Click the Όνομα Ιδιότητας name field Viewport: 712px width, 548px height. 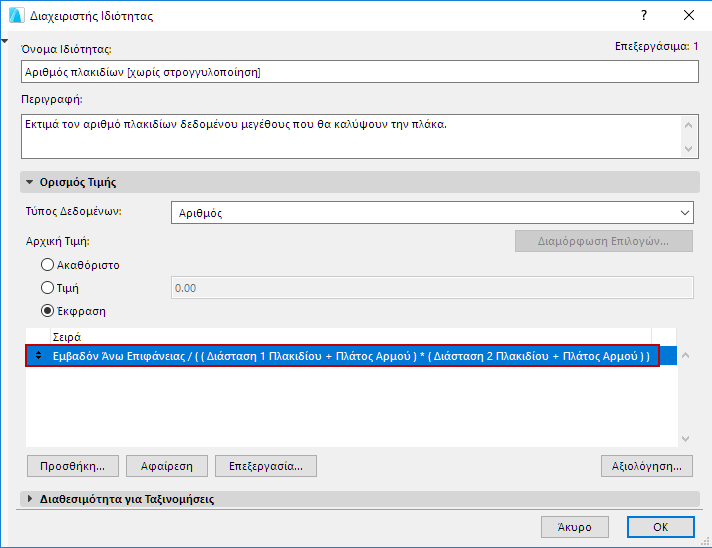pos(359,72)
